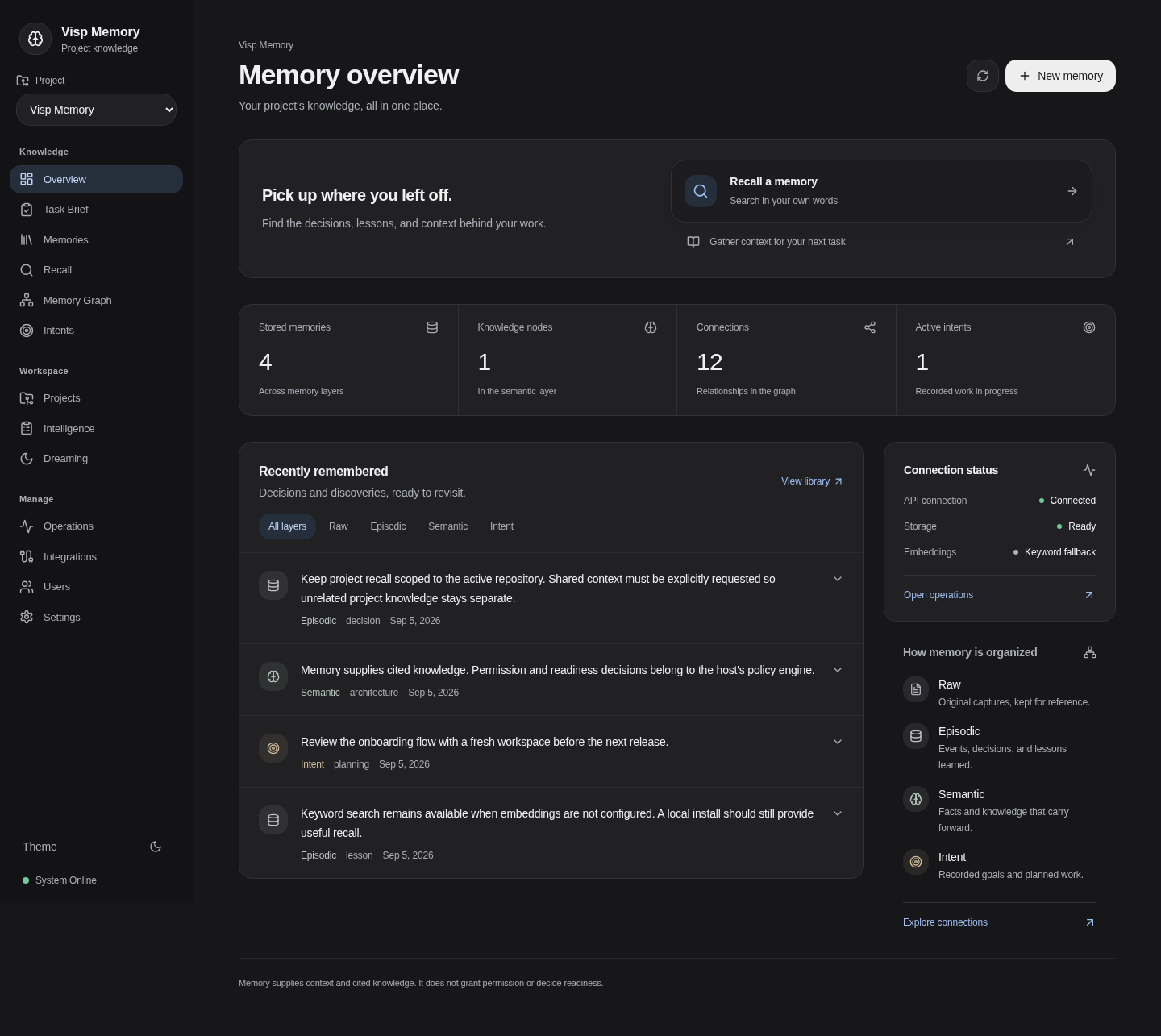Screen dimensions: 1161x1036
Task: Open the Visp Memory project dropdown
Action: click(96, 110)
